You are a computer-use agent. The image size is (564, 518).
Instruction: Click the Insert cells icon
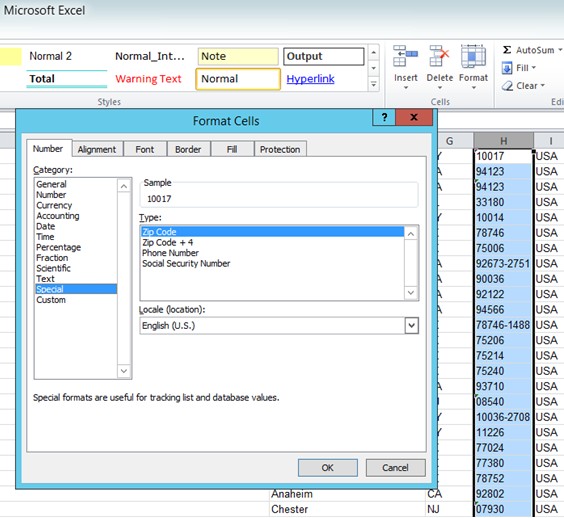click(x=405, y=56)
